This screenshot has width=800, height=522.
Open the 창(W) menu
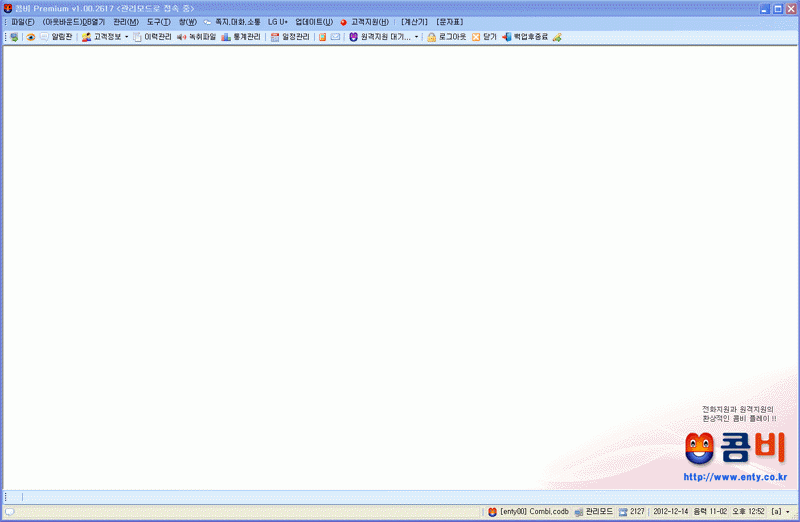[x=187, y=22]
